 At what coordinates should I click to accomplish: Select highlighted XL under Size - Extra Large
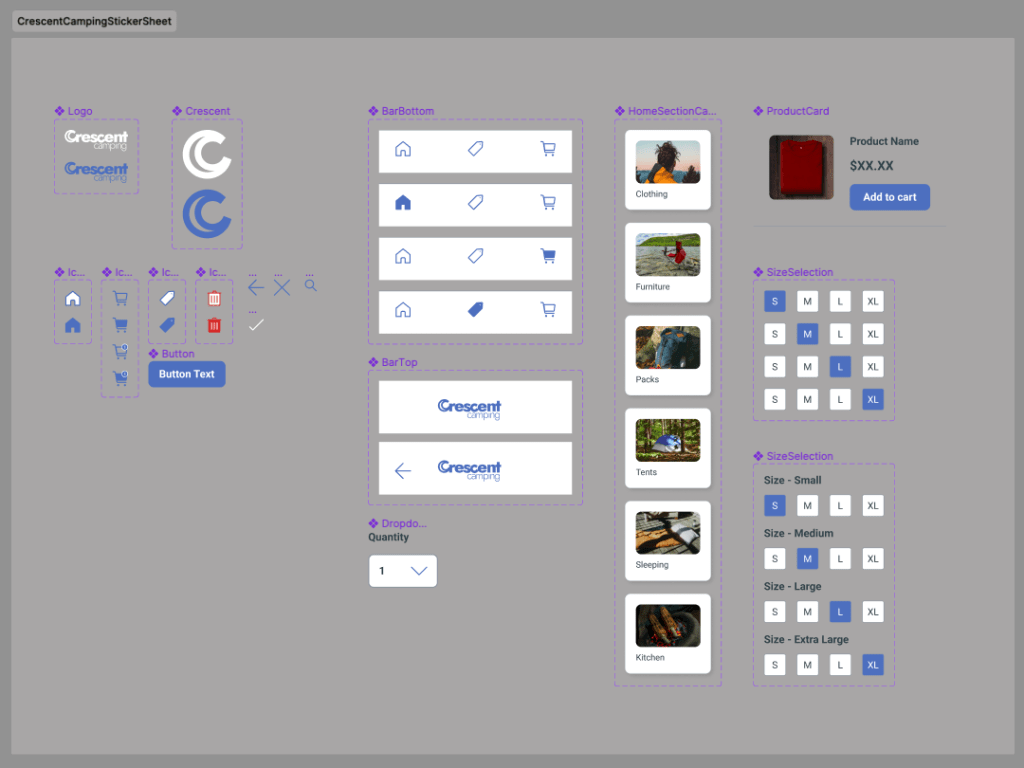873,665
